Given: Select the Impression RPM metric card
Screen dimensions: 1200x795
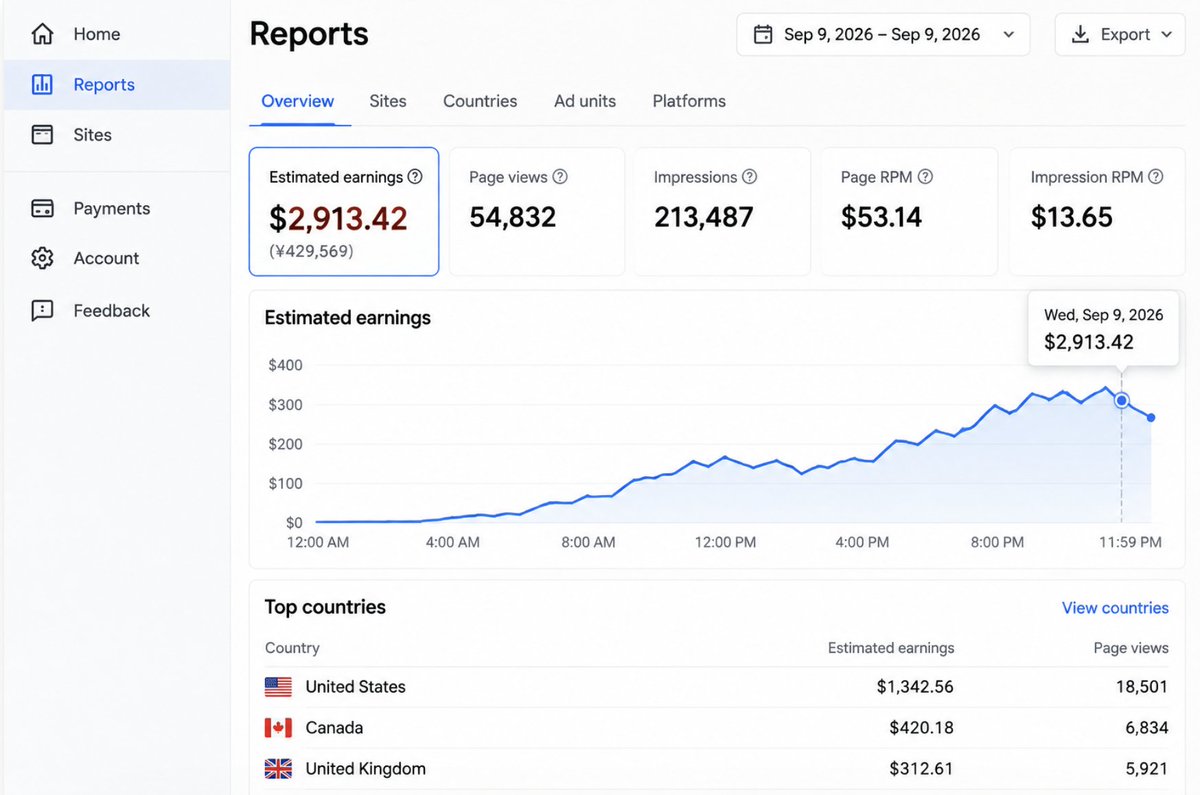Looking at the screenshot, I should point(1097,212).
